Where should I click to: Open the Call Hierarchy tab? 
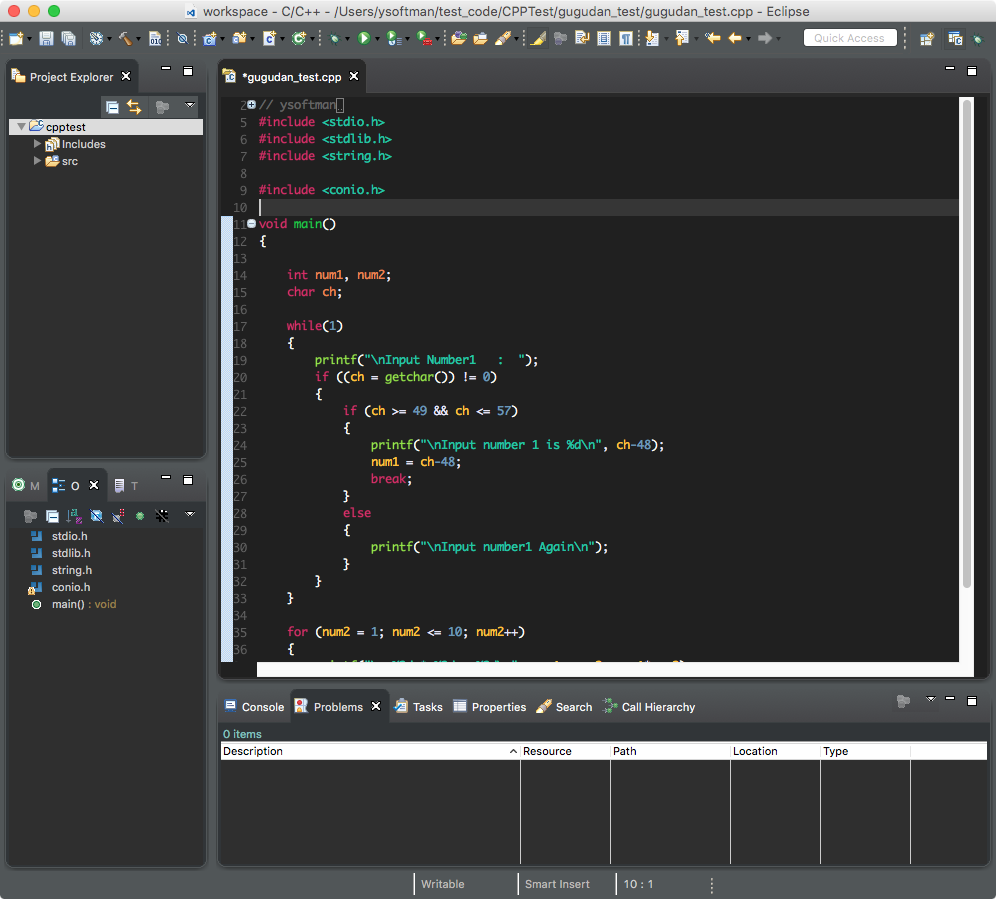tap(648, 707)
